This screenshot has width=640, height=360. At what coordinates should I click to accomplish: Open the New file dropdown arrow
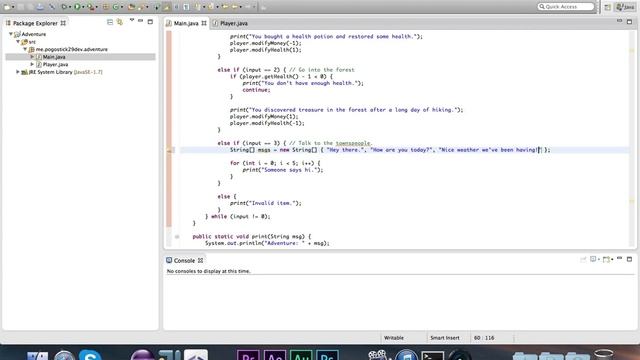(13, 7)
